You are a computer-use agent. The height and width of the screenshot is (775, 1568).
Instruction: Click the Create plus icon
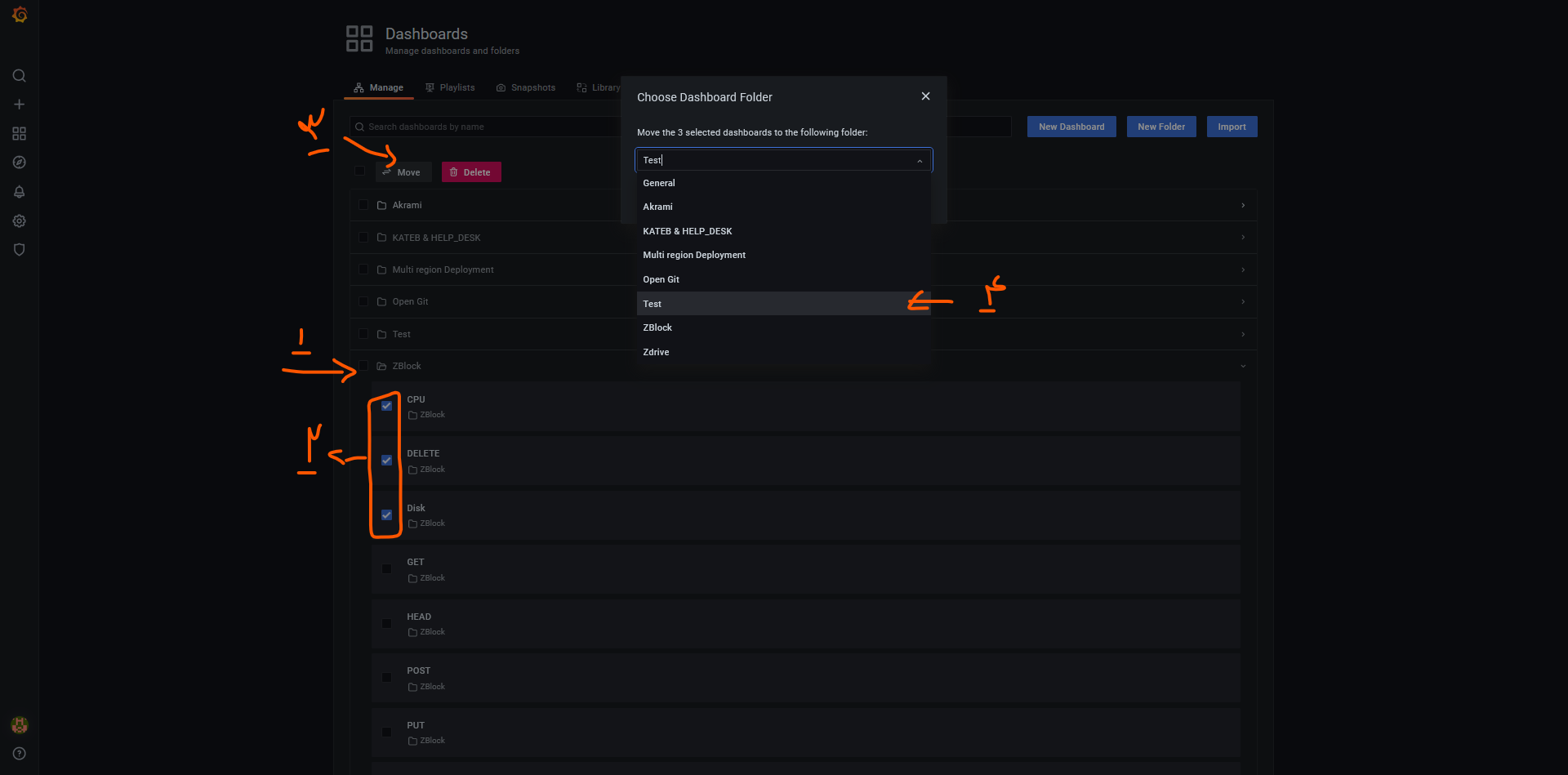point(20,105)
